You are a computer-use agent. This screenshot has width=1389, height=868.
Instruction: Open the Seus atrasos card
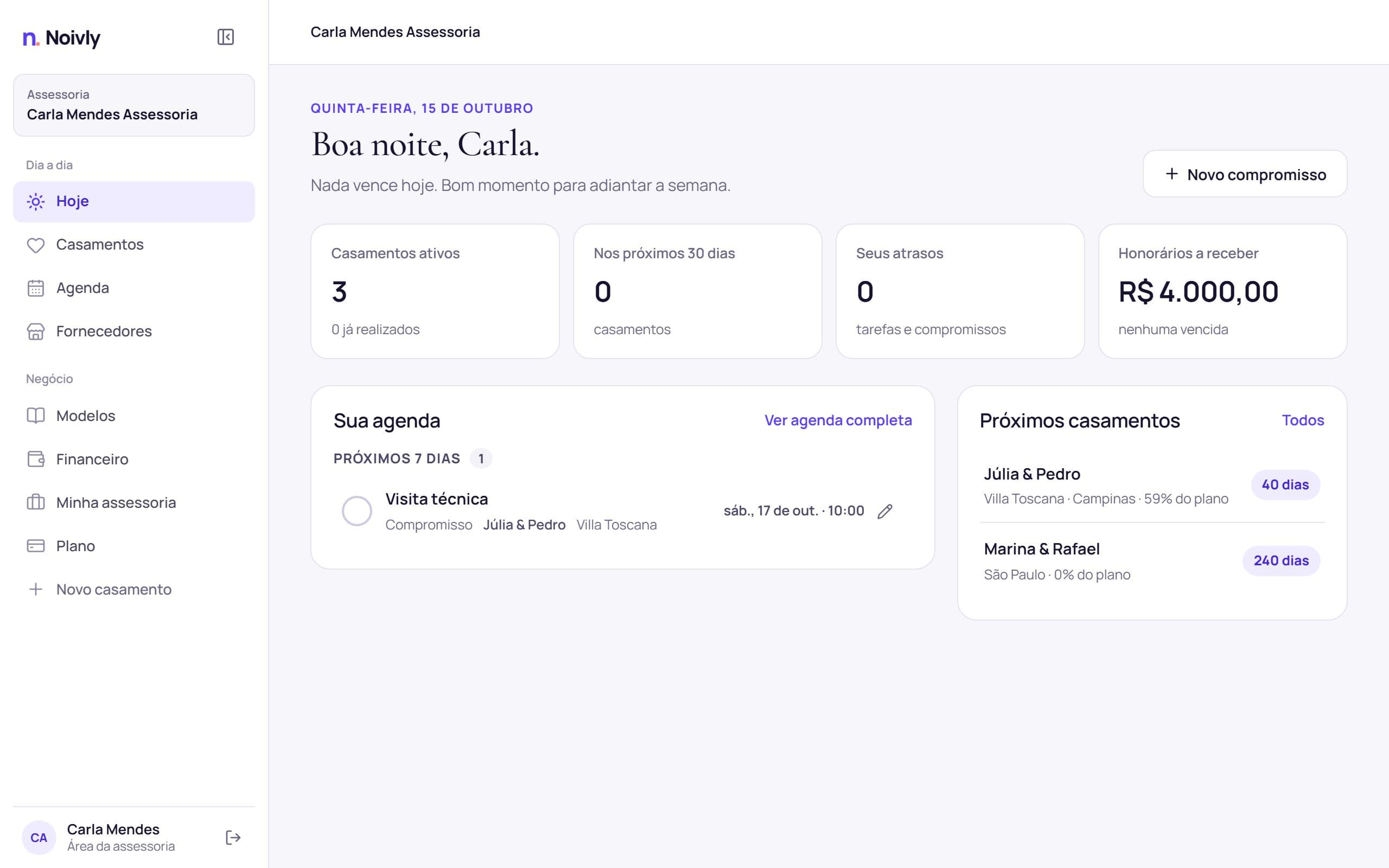960,292
